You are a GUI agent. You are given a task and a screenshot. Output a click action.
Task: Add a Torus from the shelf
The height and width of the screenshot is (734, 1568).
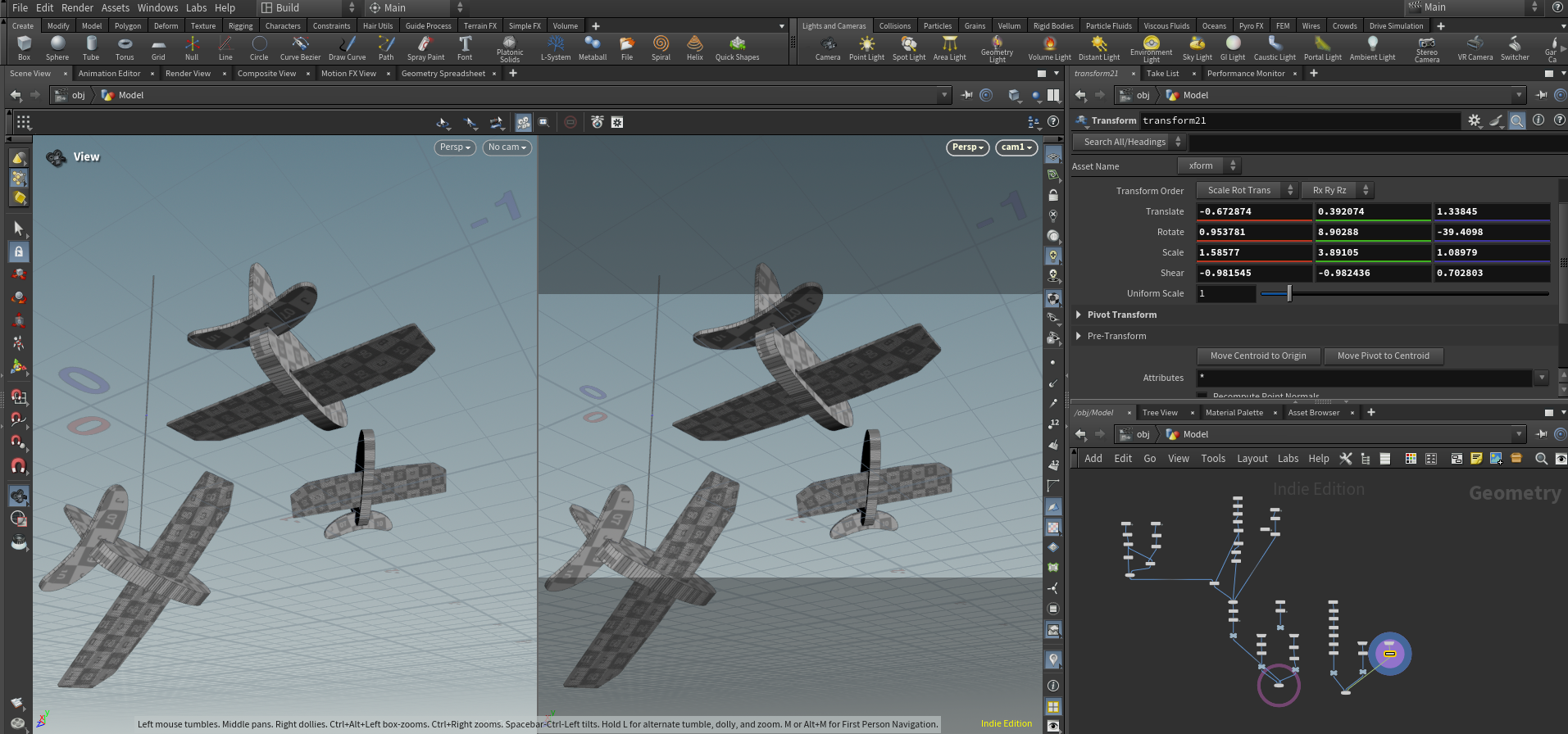125,48
